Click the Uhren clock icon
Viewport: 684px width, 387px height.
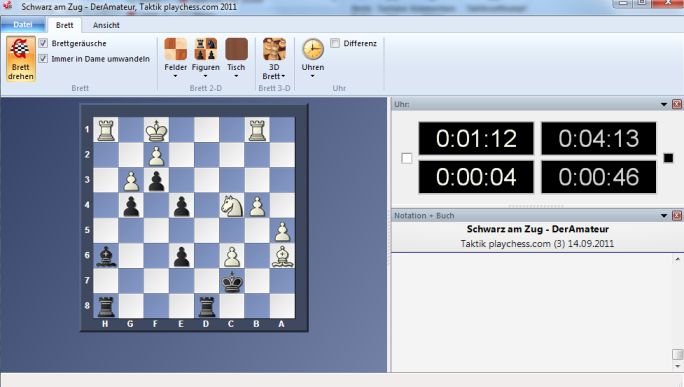pos(313,49)
